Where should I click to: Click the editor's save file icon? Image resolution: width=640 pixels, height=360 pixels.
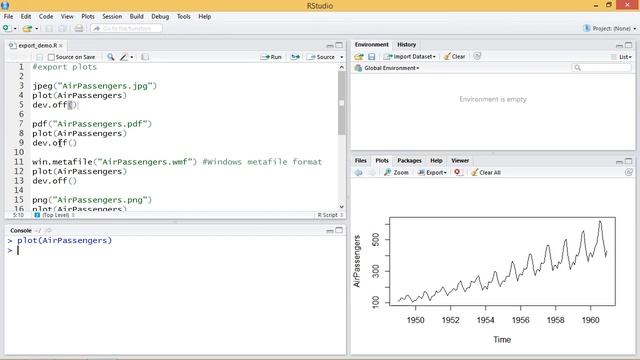[40, 57]
